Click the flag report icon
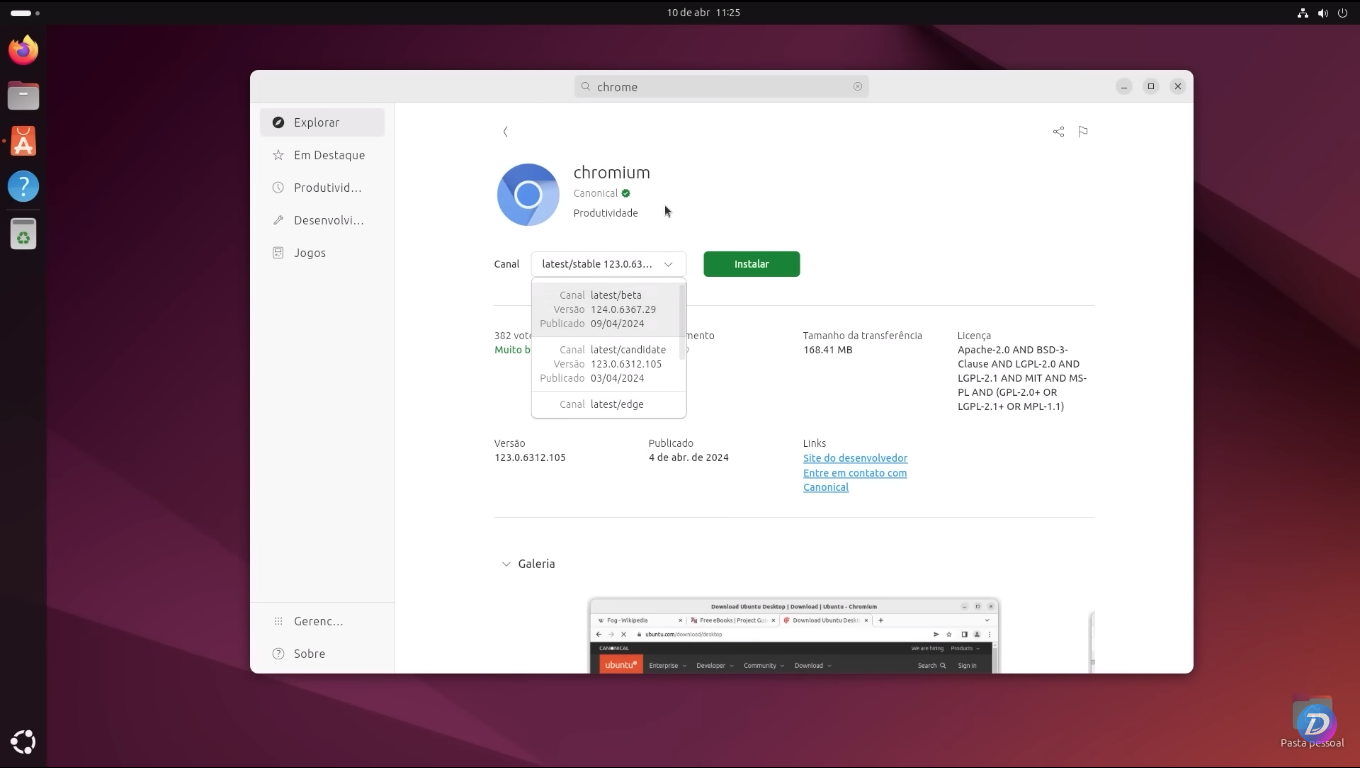The image size is (1360, 768). [x=1083, y=131]
